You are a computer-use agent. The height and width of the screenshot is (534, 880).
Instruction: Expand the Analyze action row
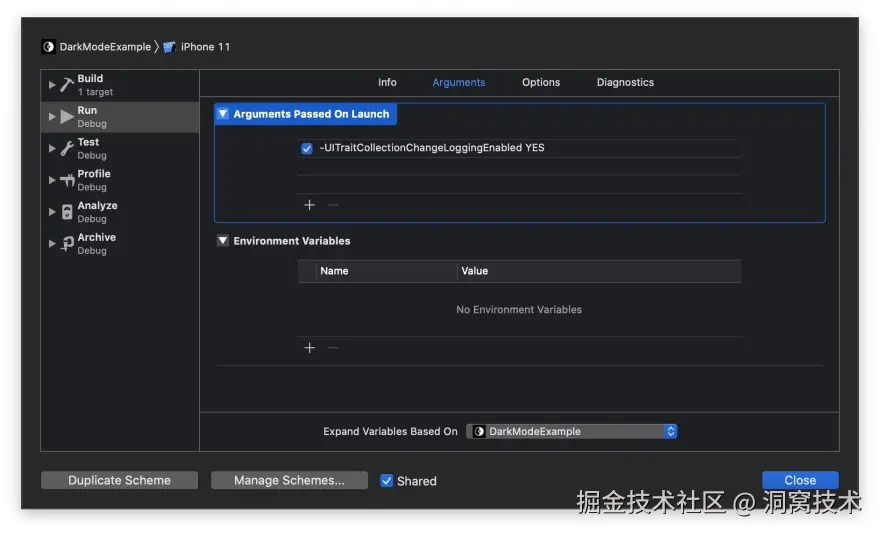pos(52,212)
